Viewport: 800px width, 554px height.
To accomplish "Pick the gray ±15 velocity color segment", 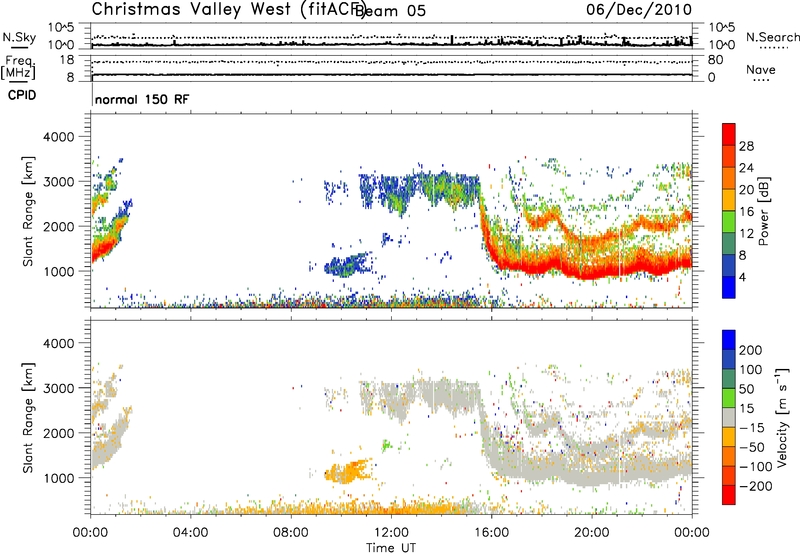I will (x=729, y=417).
